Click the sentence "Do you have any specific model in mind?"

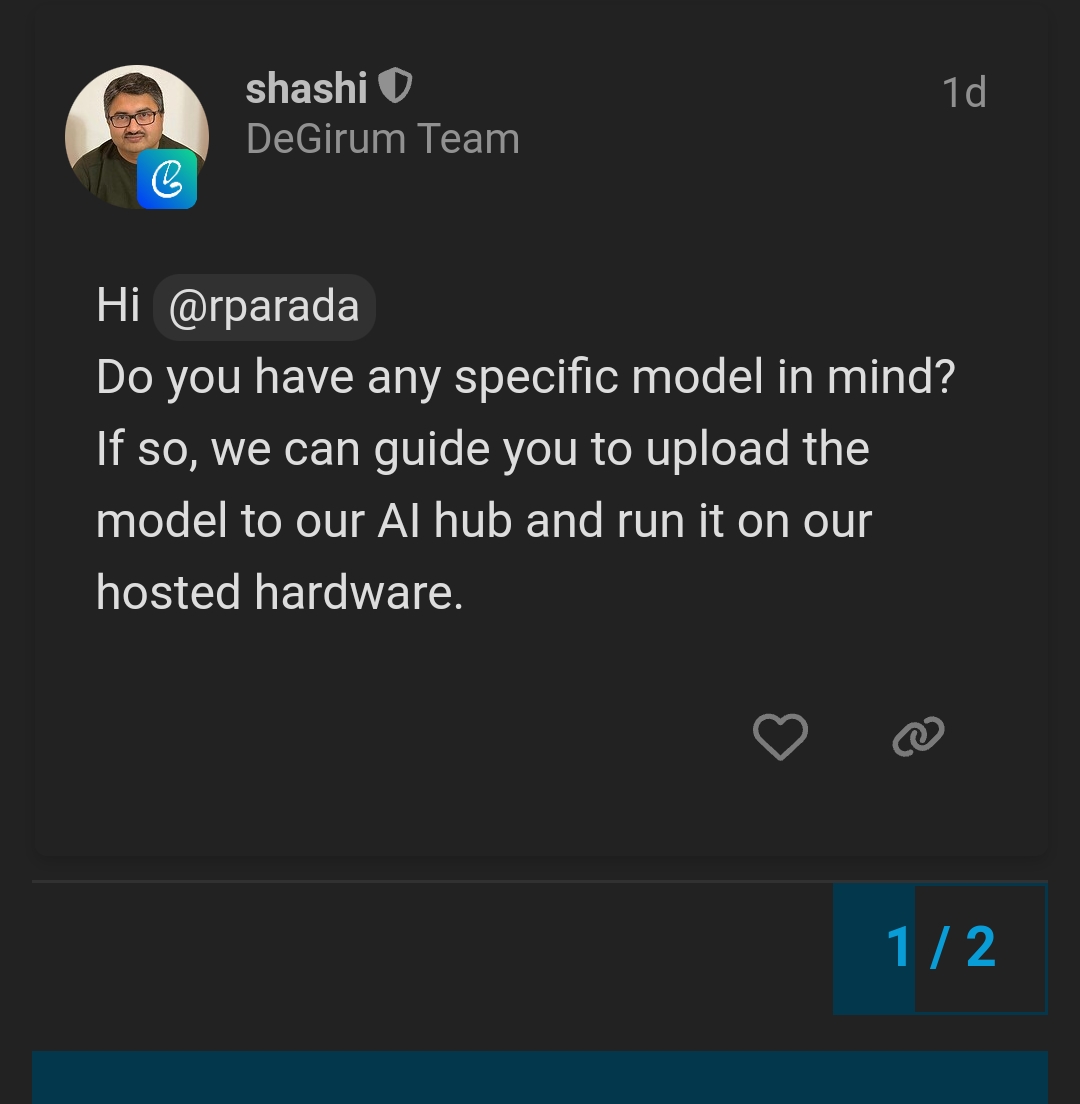525,378
